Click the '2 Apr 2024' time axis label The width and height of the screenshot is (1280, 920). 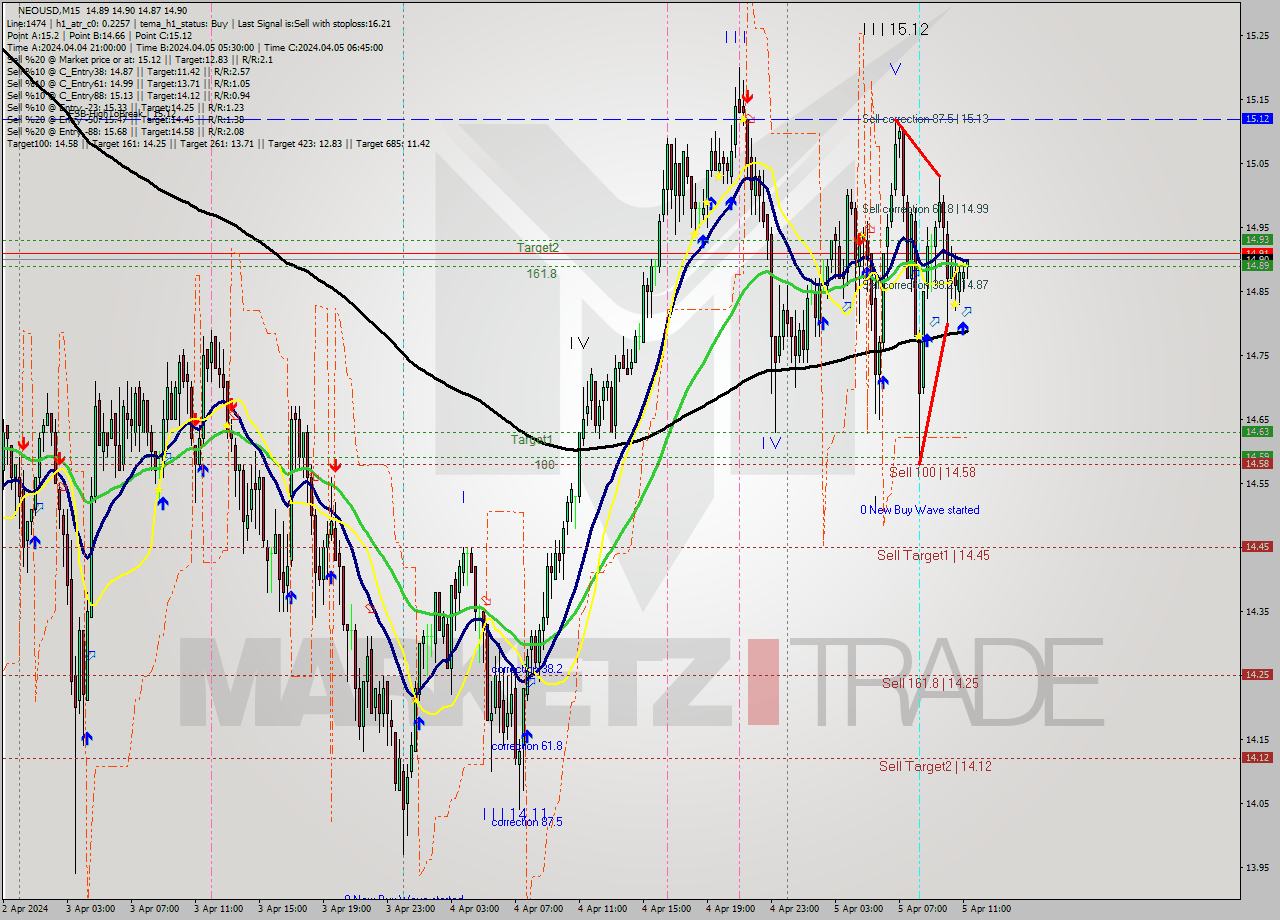(25, 909)
